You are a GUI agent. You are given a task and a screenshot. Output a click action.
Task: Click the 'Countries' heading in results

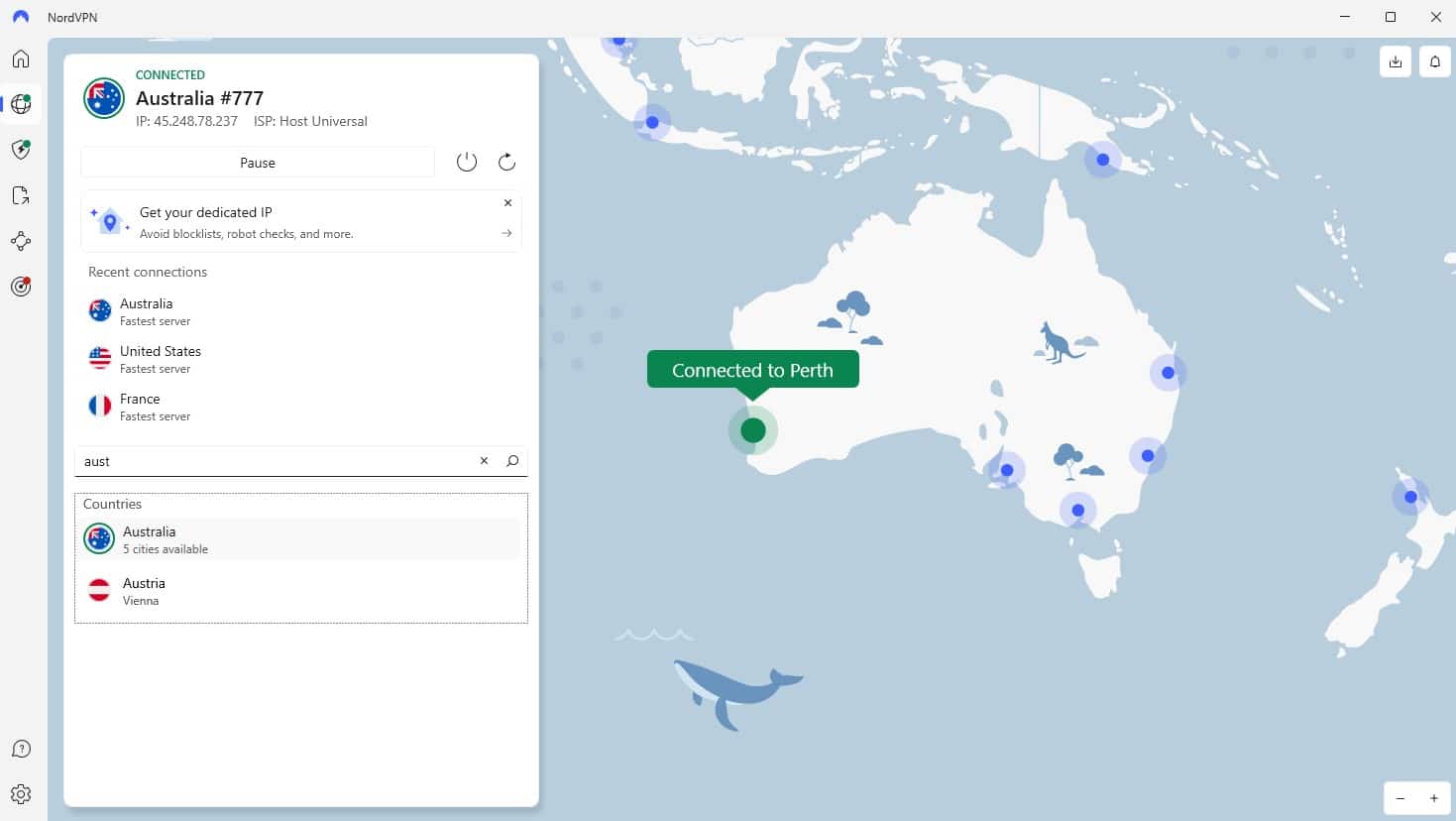(112, 504)
